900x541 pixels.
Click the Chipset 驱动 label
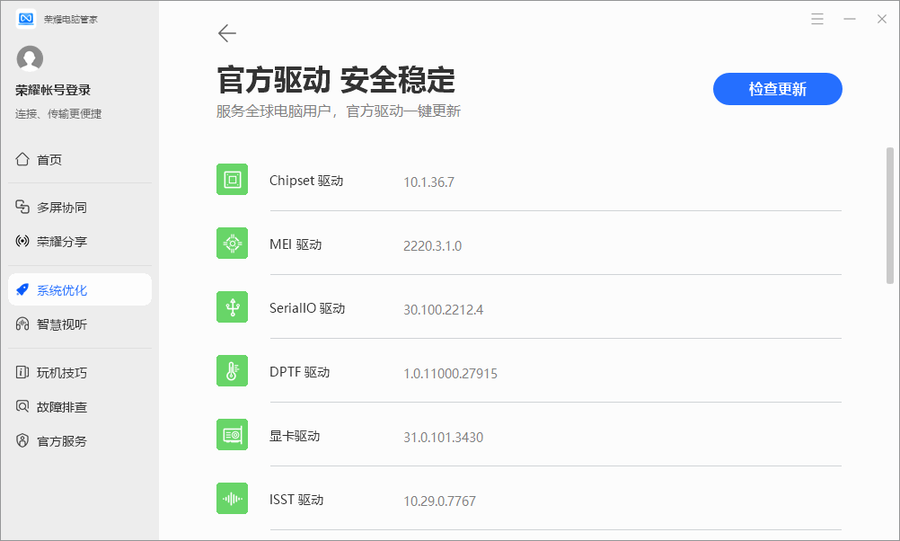click(306, 181)
